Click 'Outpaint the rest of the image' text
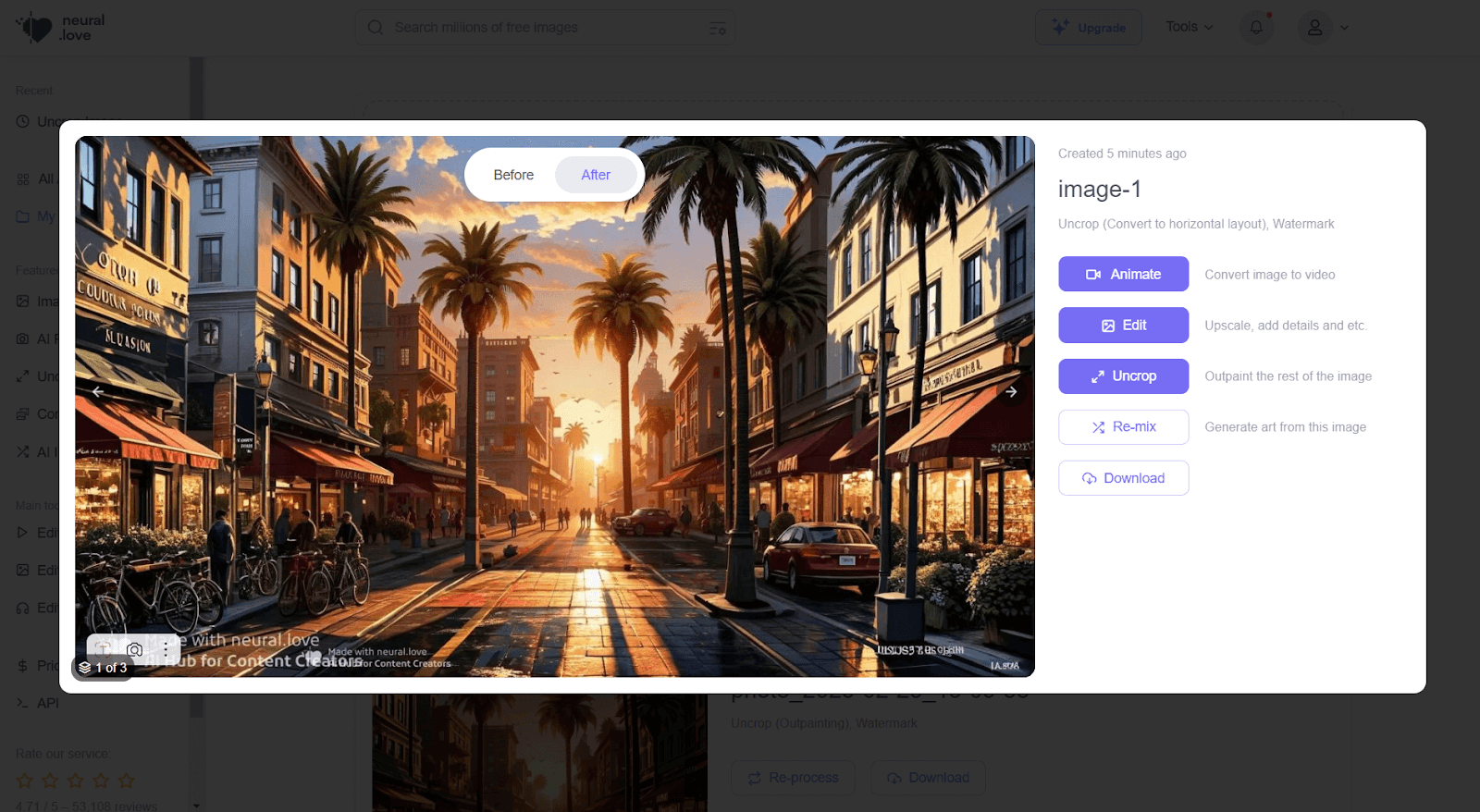The height and width of the screenshot is (812, 1480). coord(1288,376)
